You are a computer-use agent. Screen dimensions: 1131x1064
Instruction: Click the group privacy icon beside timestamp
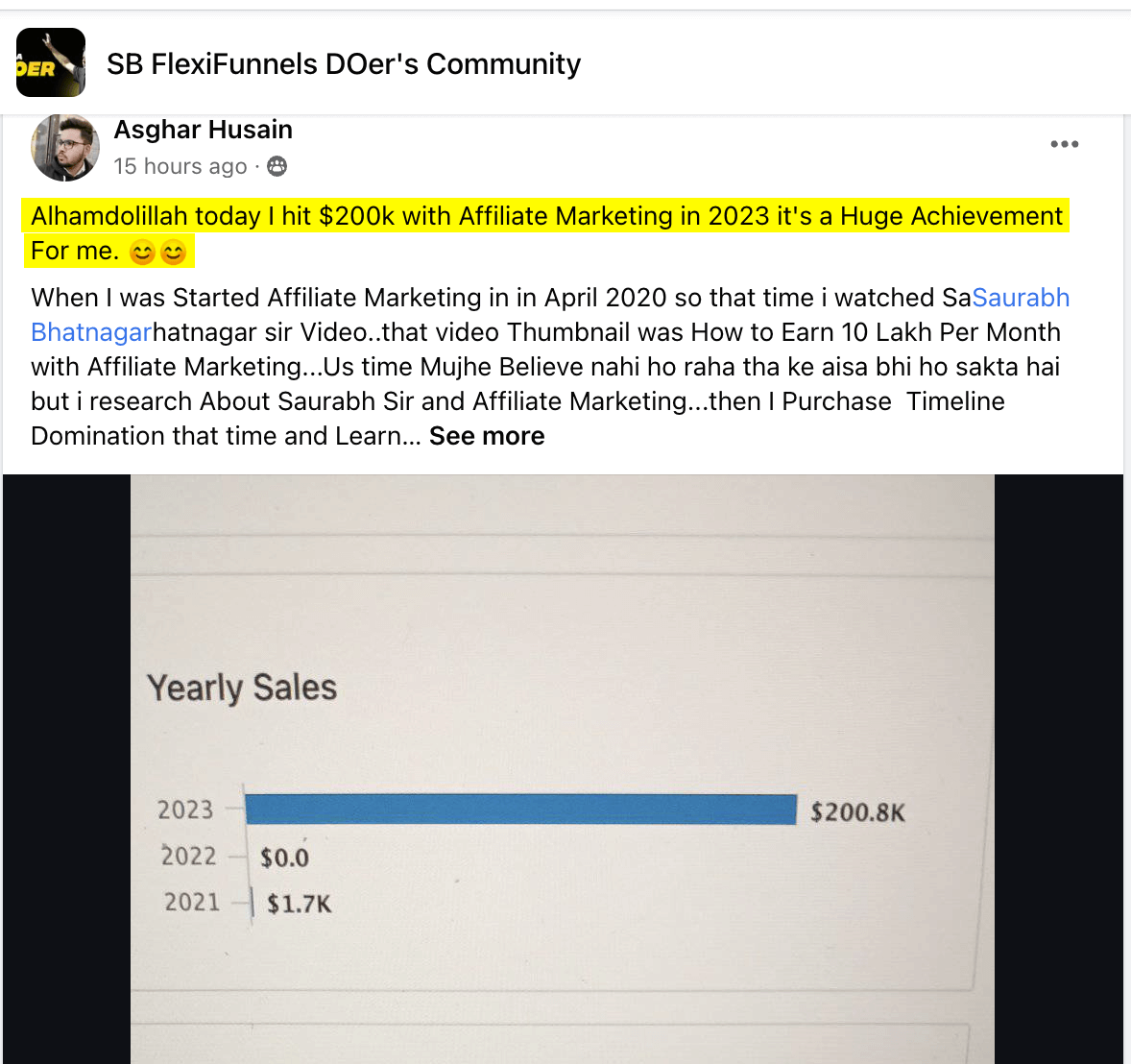tap(276, 166)
